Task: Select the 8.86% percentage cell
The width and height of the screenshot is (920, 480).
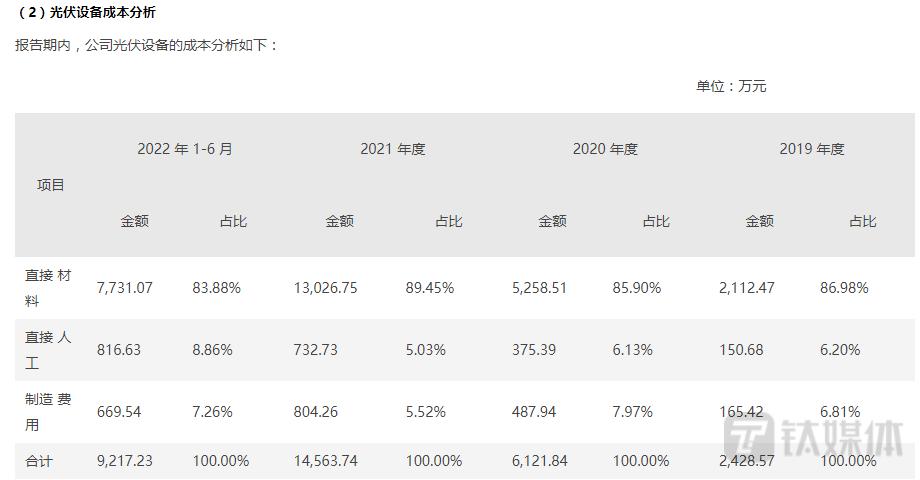Action: 212,350
